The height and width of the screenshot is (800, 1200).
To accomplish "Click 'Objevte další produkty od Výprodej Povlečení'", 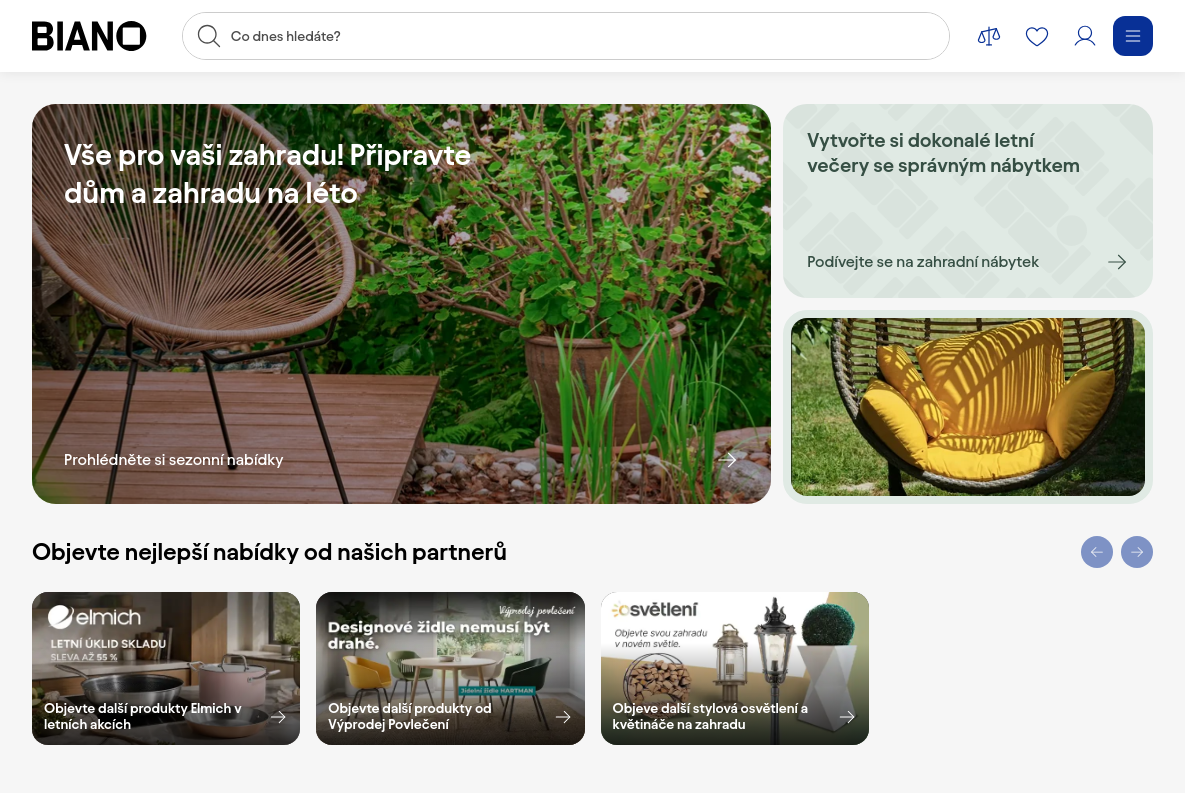I will coord(410,716).
